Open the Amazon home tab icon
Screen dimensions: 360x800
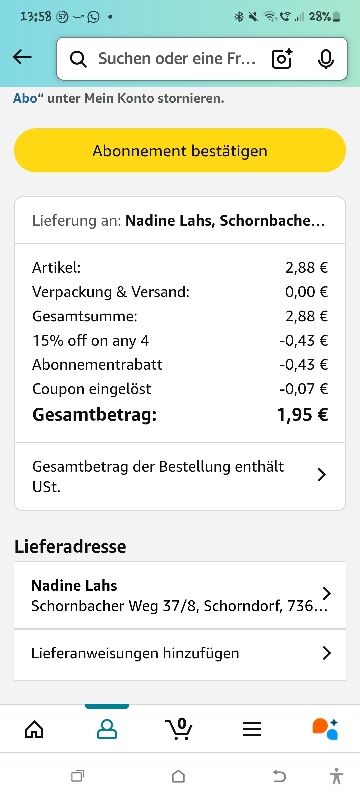[x=34, y=729]
